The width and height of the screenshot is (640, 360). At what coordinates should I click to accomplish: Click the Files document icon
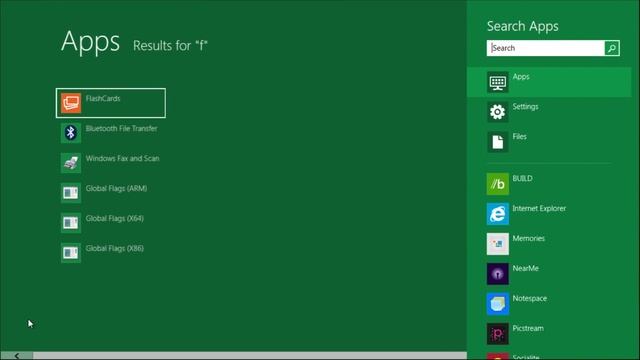[498, 142]
